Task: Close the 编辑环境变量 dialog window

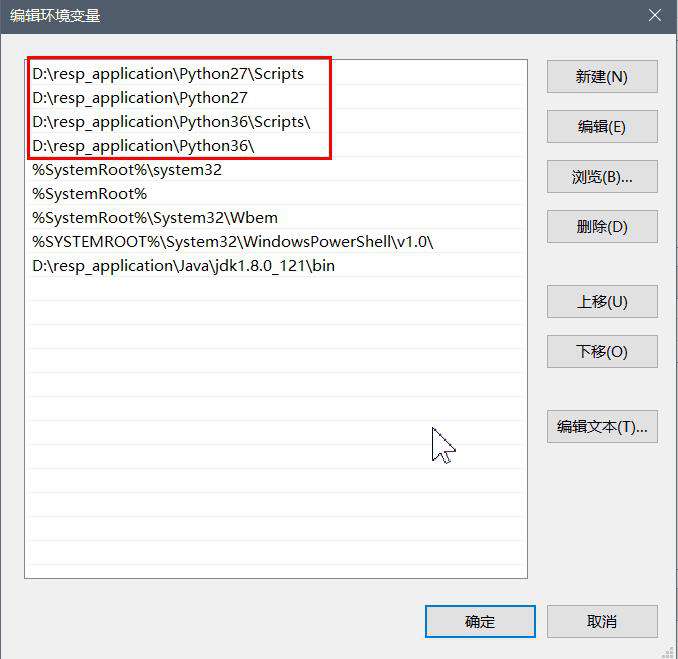Action: (655, 16)
